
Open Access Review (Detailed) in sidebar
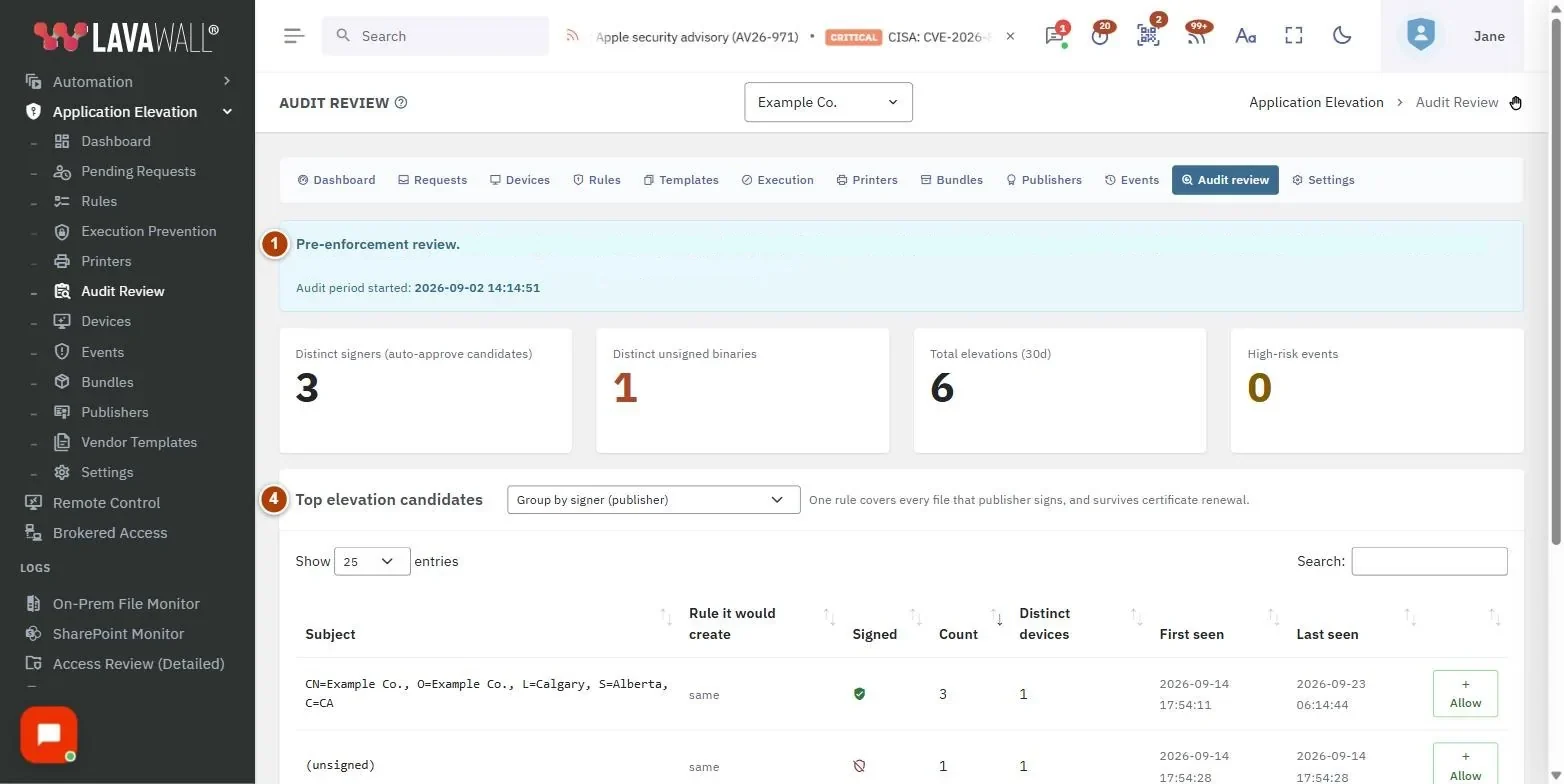pos(138,664)
